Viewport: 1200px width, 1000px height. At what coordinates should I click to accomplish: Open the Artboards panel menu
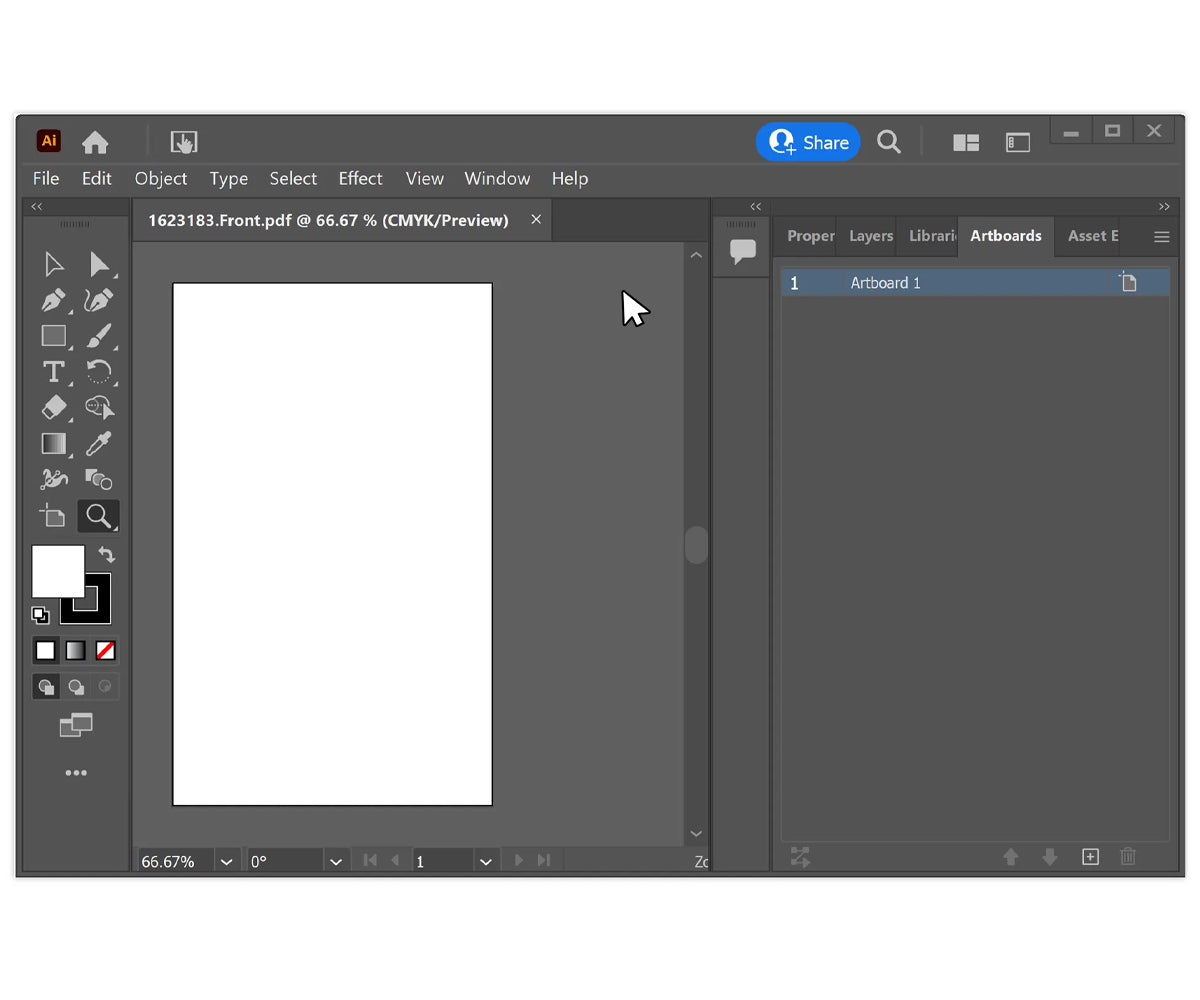(1161, 237)
